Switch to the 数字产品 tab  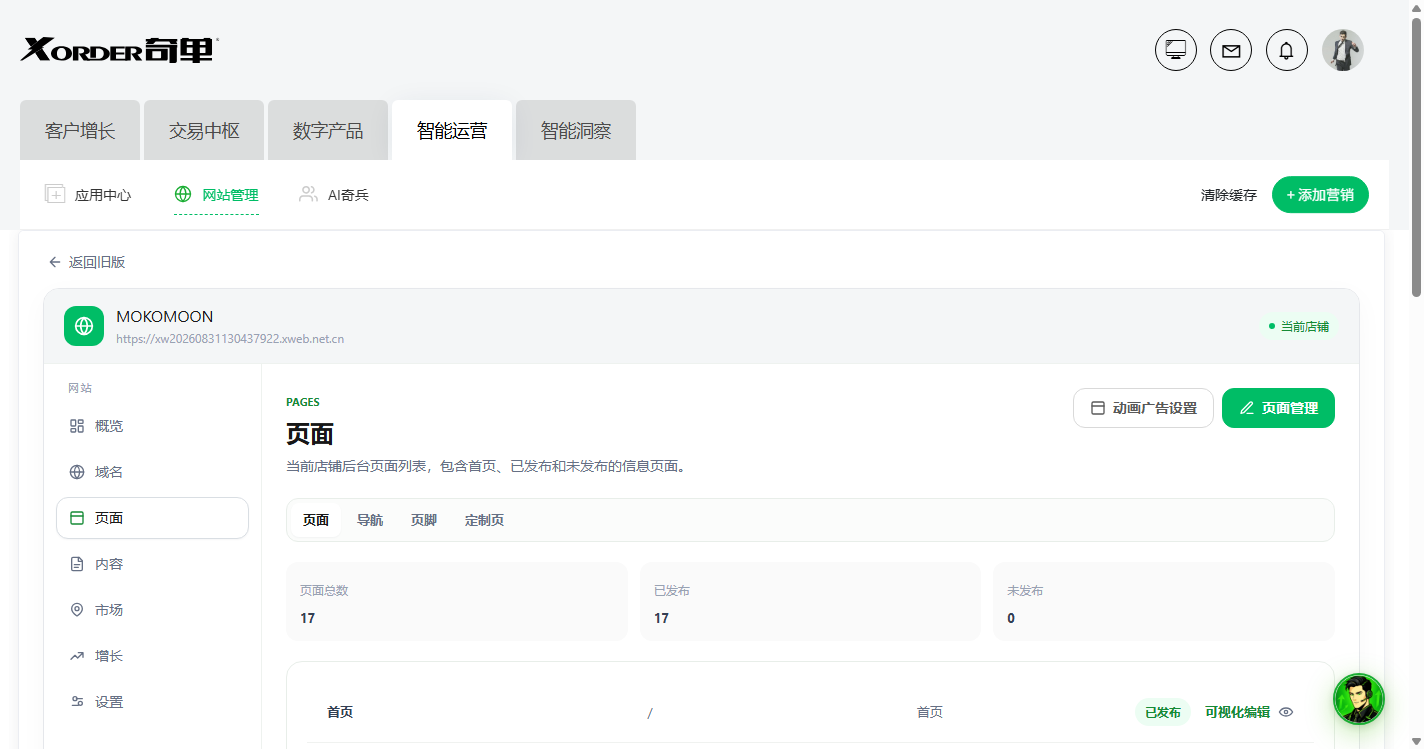[328, 130]
